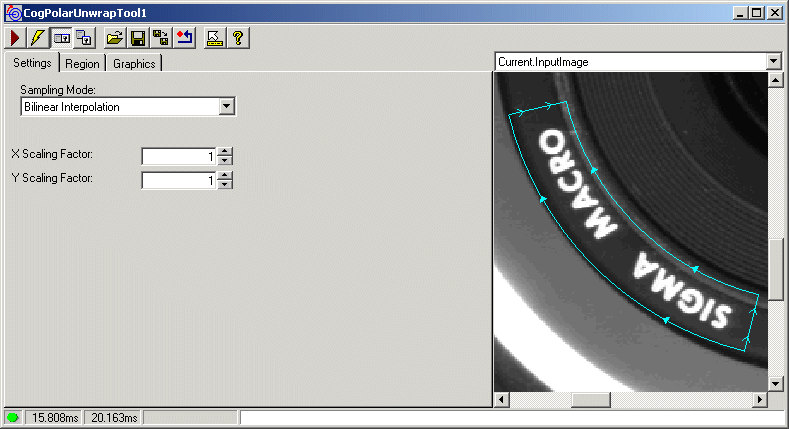Click the CogPolarUnwrapTool1 title bar icon
The width and height of the screenshot is (789, 429).
click(14, 13)
